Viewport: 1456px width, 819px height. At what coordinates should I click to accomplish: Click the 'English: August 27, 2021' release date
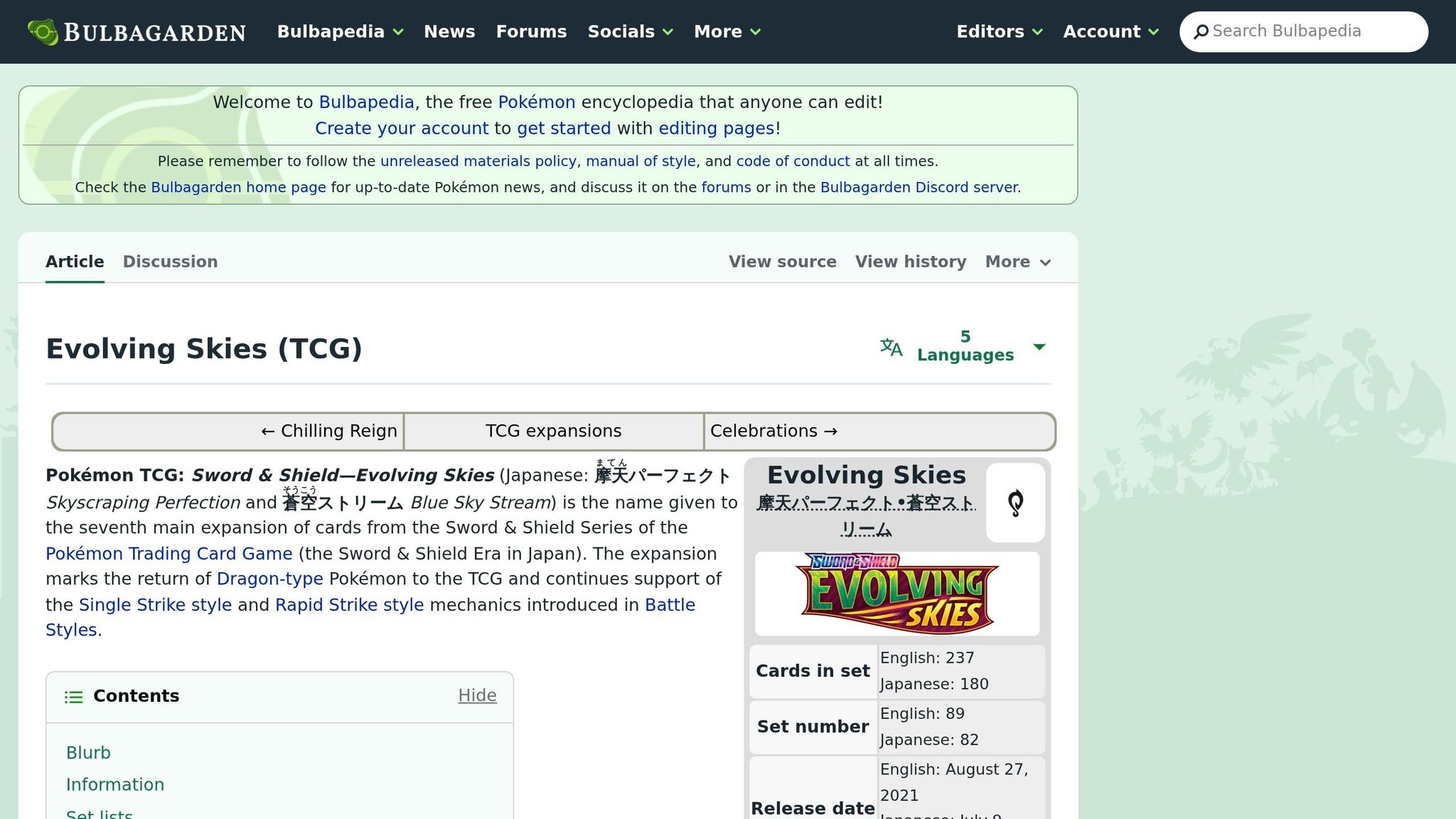tap(954, 782)
